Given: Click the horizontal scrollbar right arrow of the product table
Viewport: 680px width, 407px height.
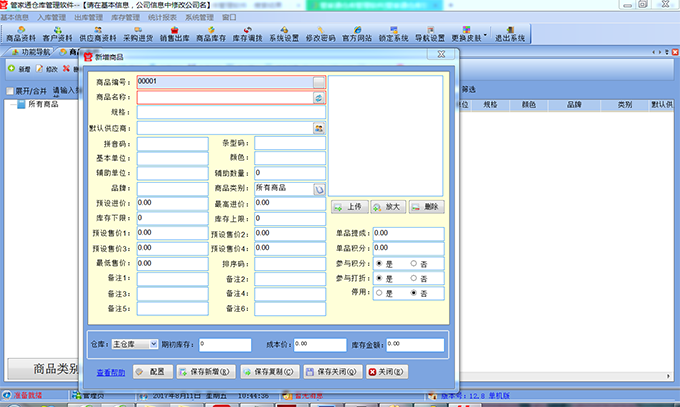Looking at the screenshot, I should pos(668,376).
